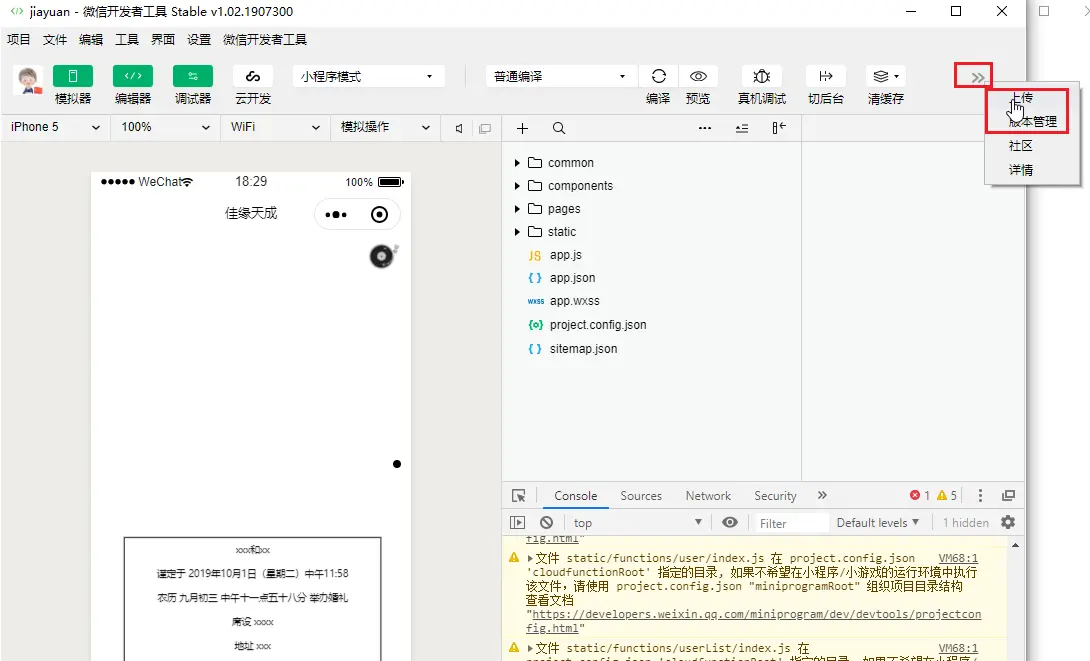
Task: Open the 微信开发者工具 menu
Action: click(x=265, y=40)
